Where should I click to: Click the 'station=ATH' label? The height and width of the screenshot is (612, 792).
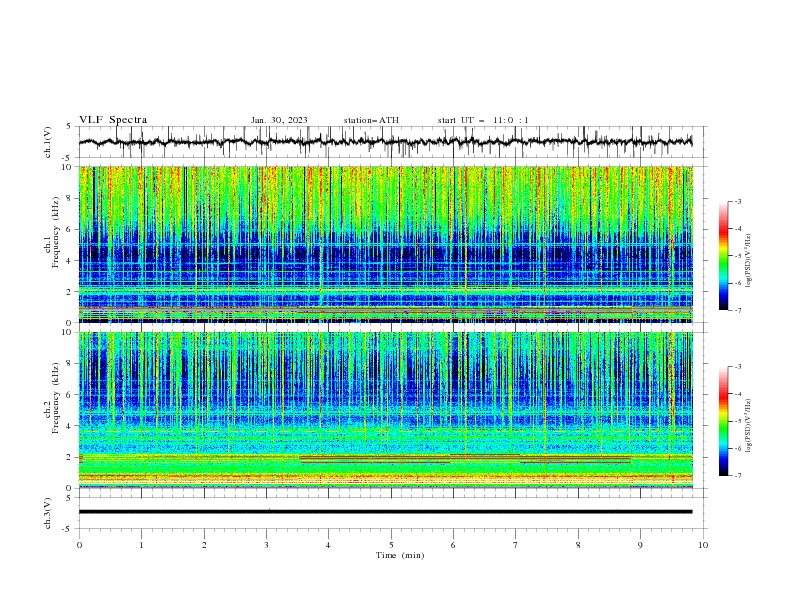pos(371,120)
